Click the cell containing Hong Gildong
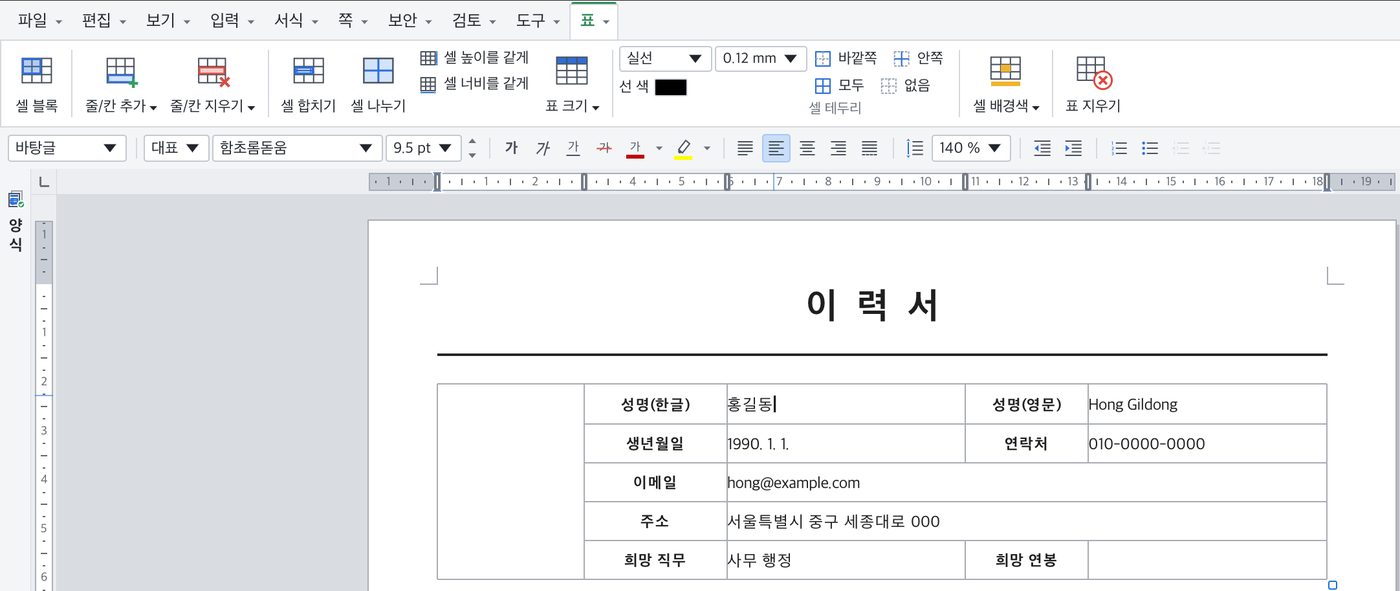Image resolution: width=1400 pixels, height=591 pixels. 1207,404
